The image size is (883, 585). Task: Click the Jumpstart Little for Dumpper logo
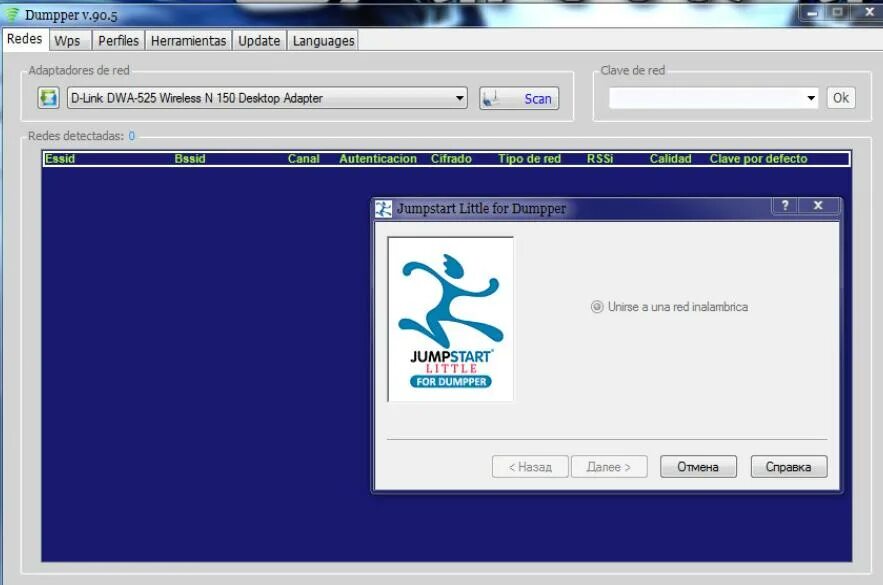pyautogui.click(x=451, y=319)
